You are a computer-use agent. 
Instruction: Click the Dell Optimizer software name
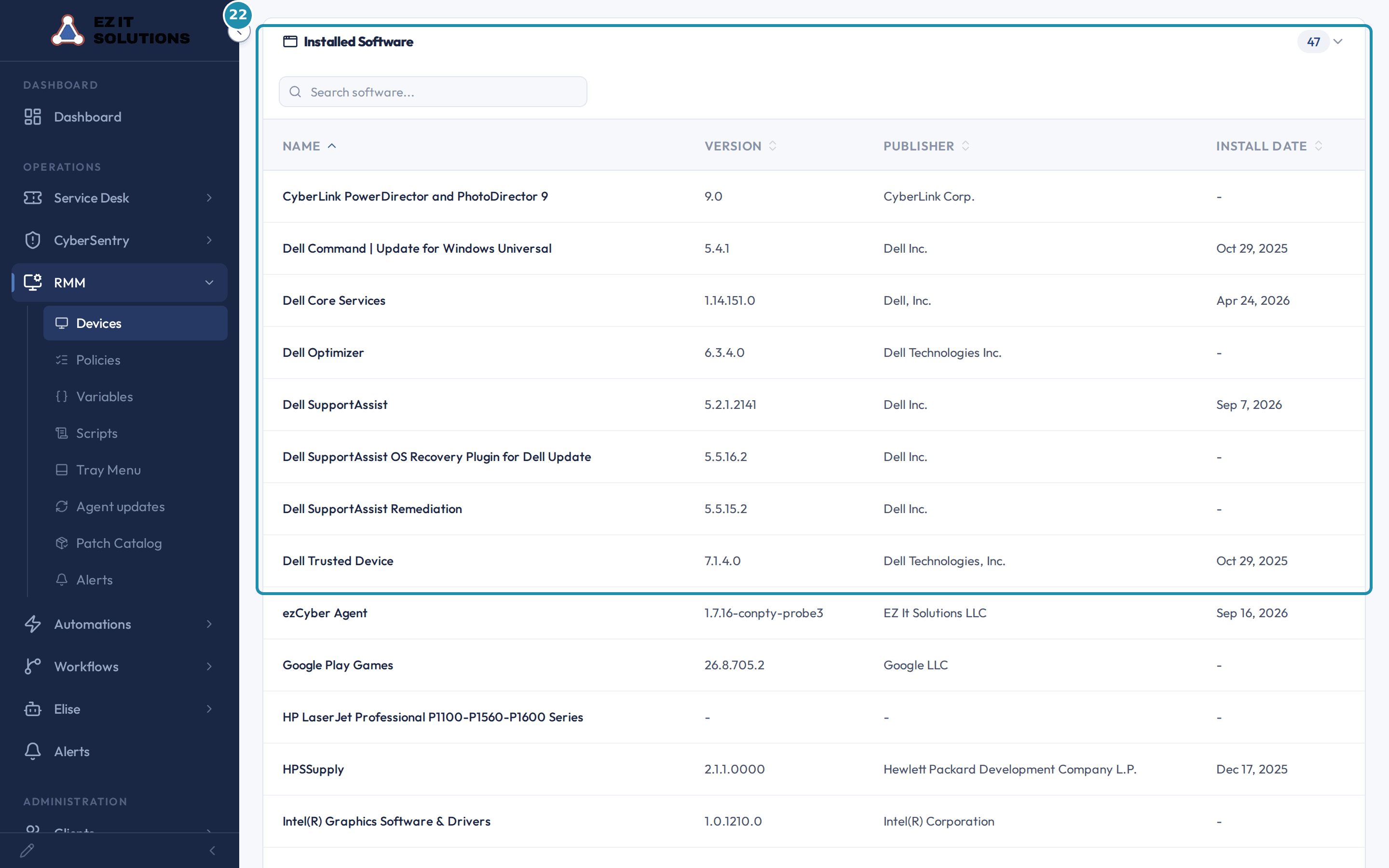coord(323,353)
